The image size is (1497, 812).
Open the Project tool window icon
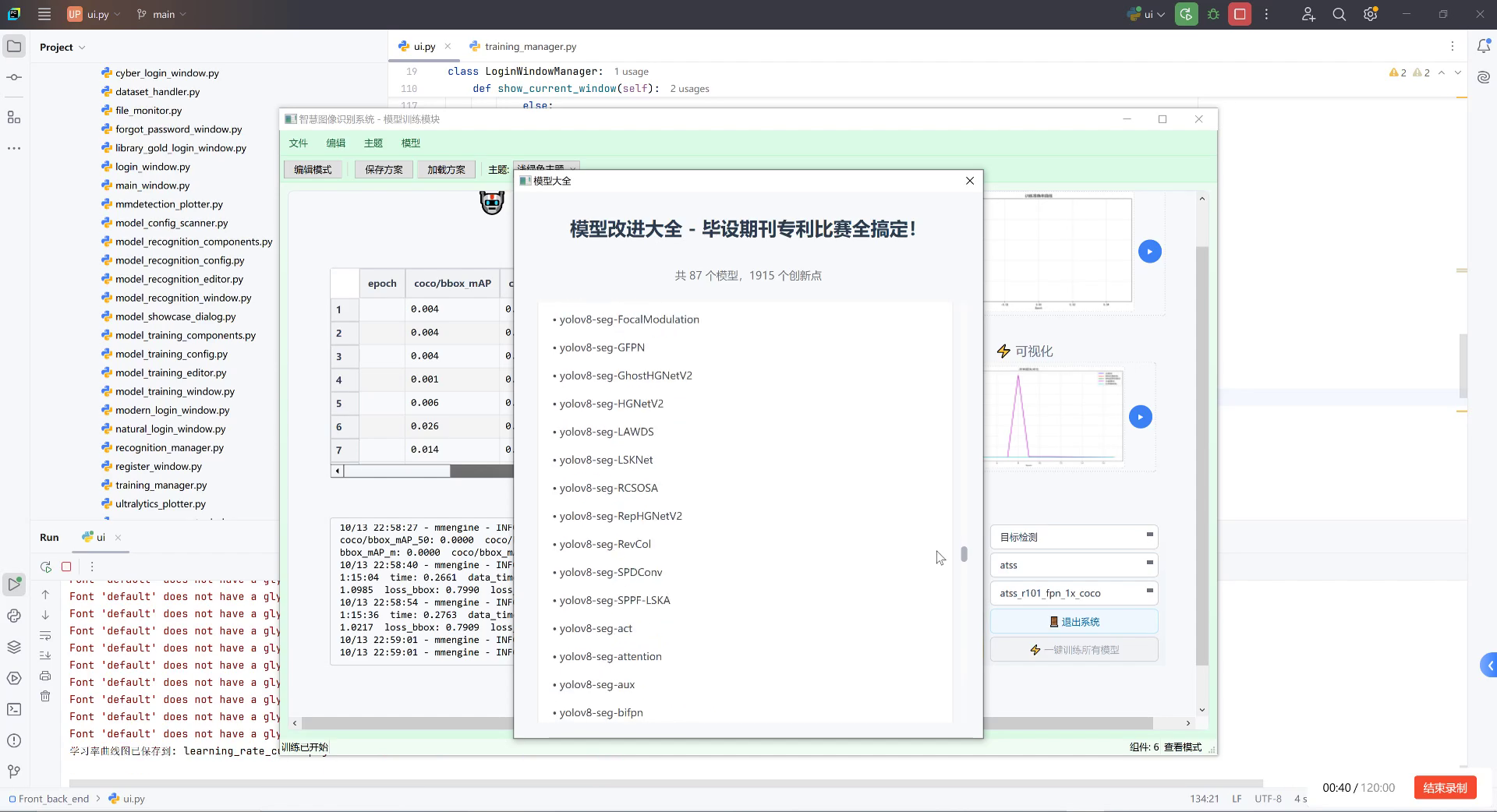pyautogui.click(x=14, y=47)
